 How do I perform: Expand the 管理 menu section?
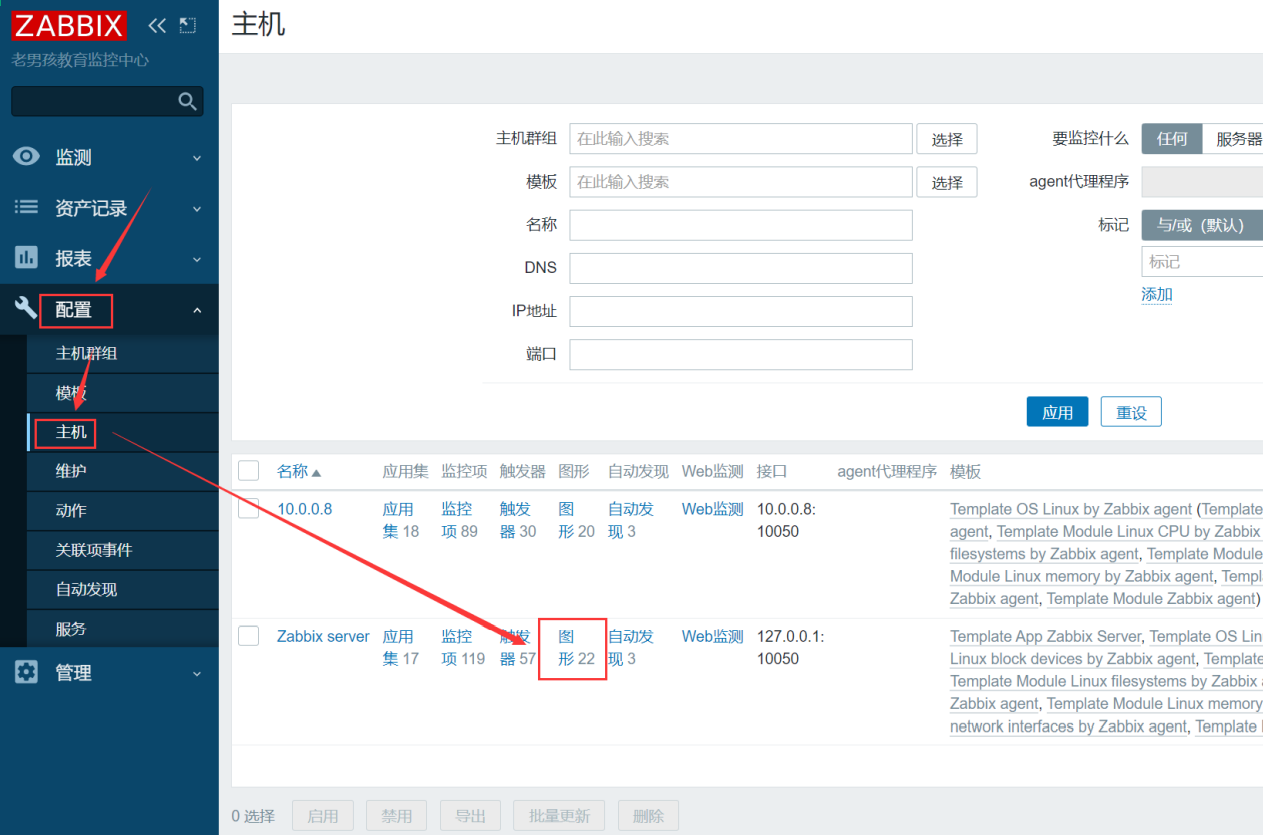tap(109, 673)
